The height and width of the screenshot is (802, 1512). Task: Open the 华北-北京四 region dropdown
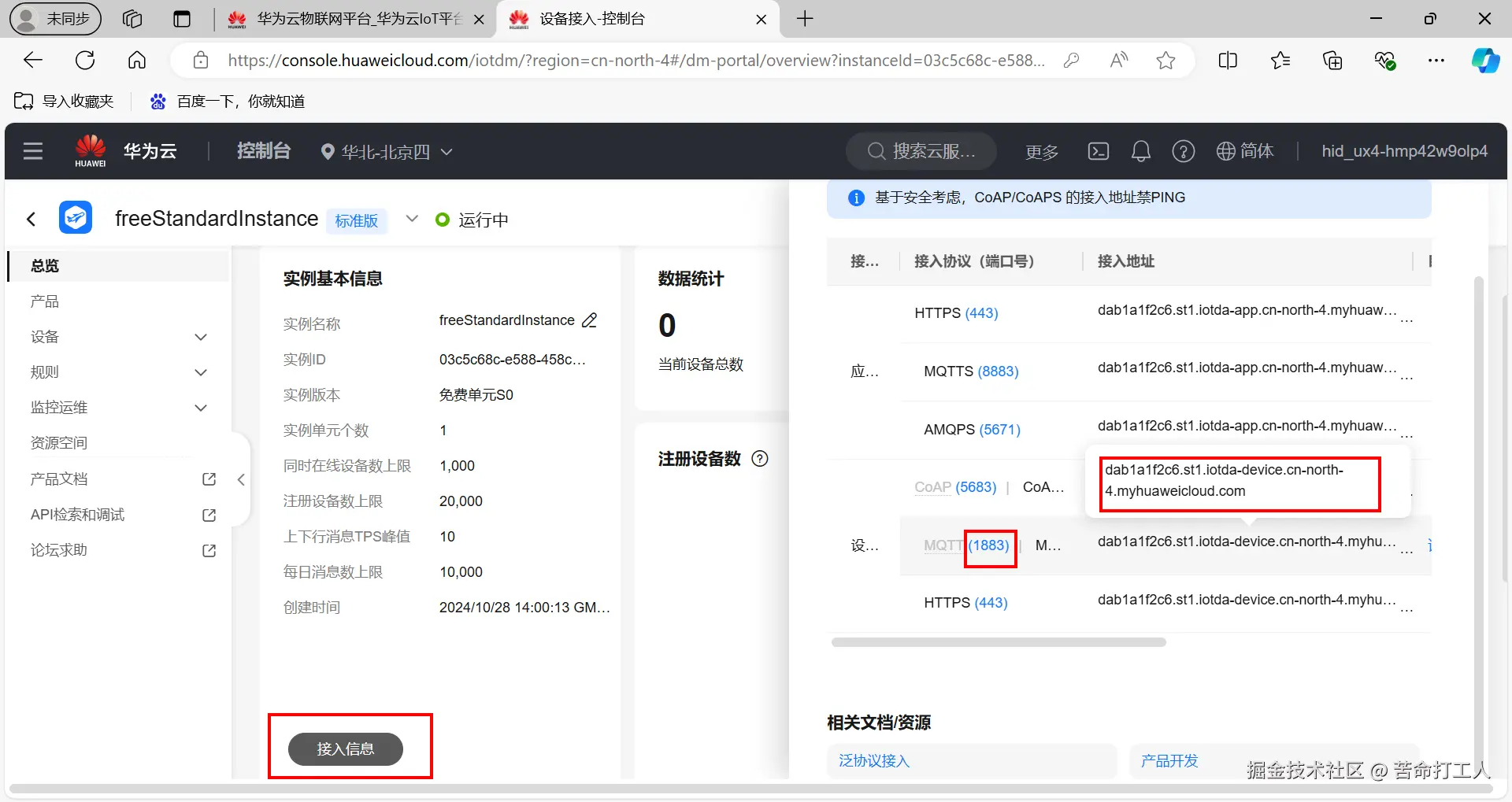pyautogui.click(x=386, y=151)
